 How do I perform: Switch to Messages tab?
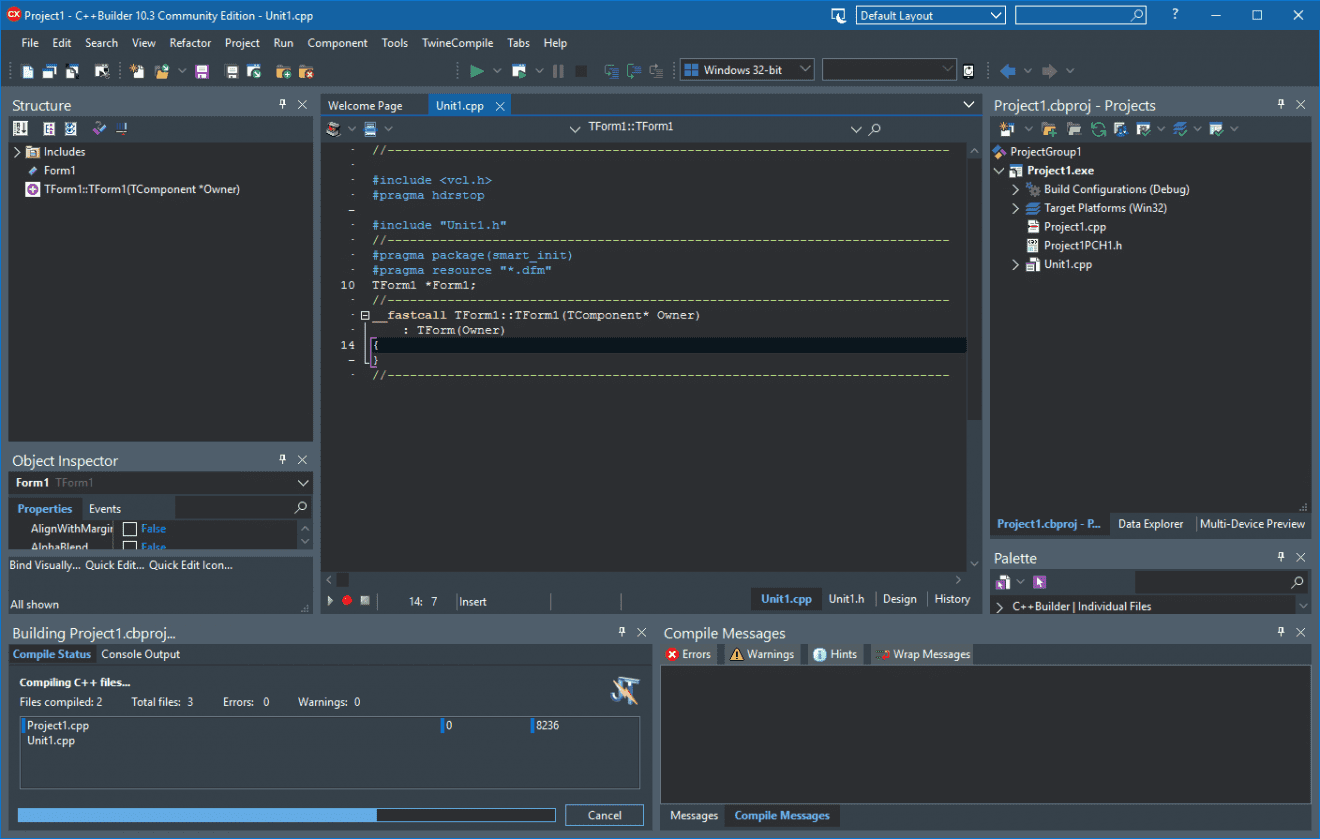coord(694,816)
